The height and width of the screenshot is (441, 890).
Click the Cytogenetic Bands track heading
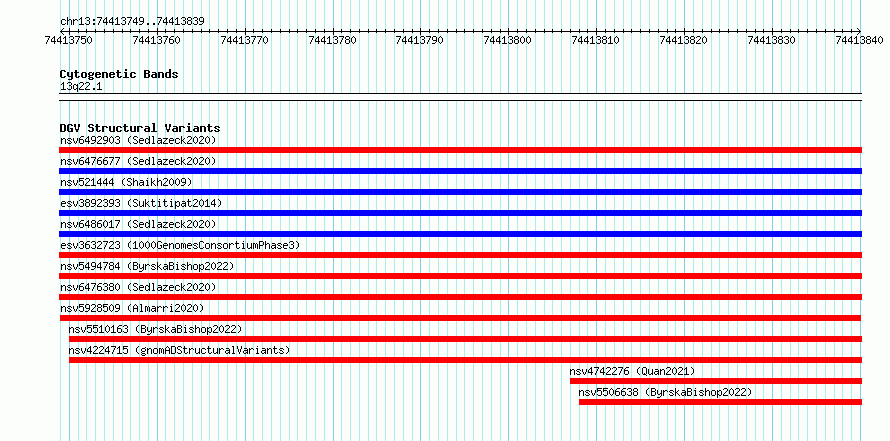point(119,74)
